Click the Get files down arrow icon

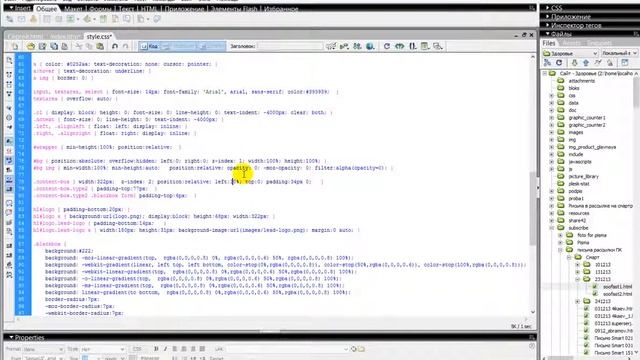(574, 63)
